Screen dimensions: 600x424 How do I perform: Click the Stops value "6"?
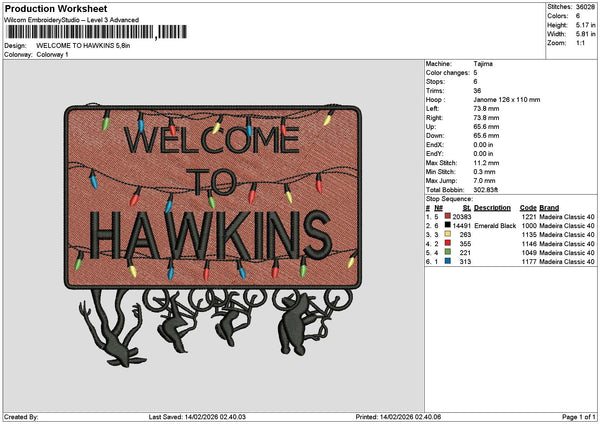coord(475,82)
